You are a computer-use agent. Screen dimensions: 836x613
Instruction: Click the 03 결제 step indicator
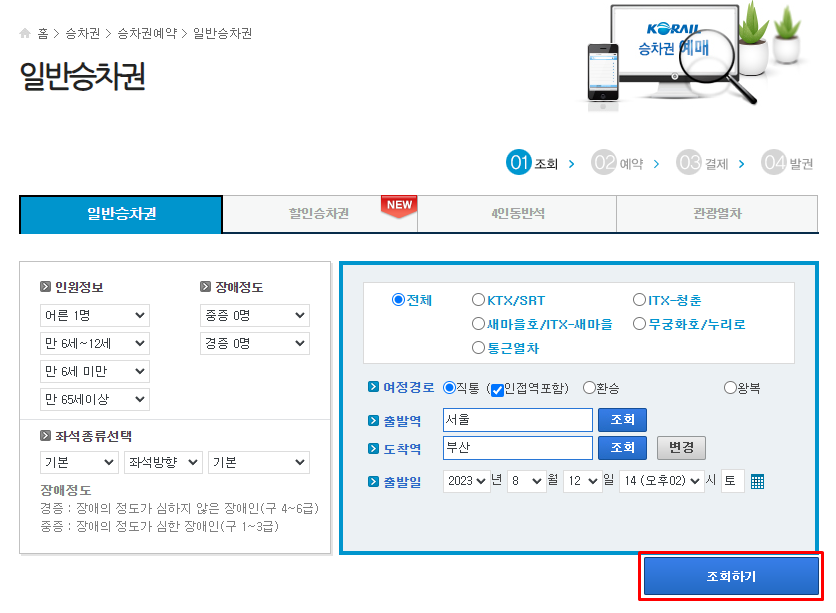[x=702, y=163]
